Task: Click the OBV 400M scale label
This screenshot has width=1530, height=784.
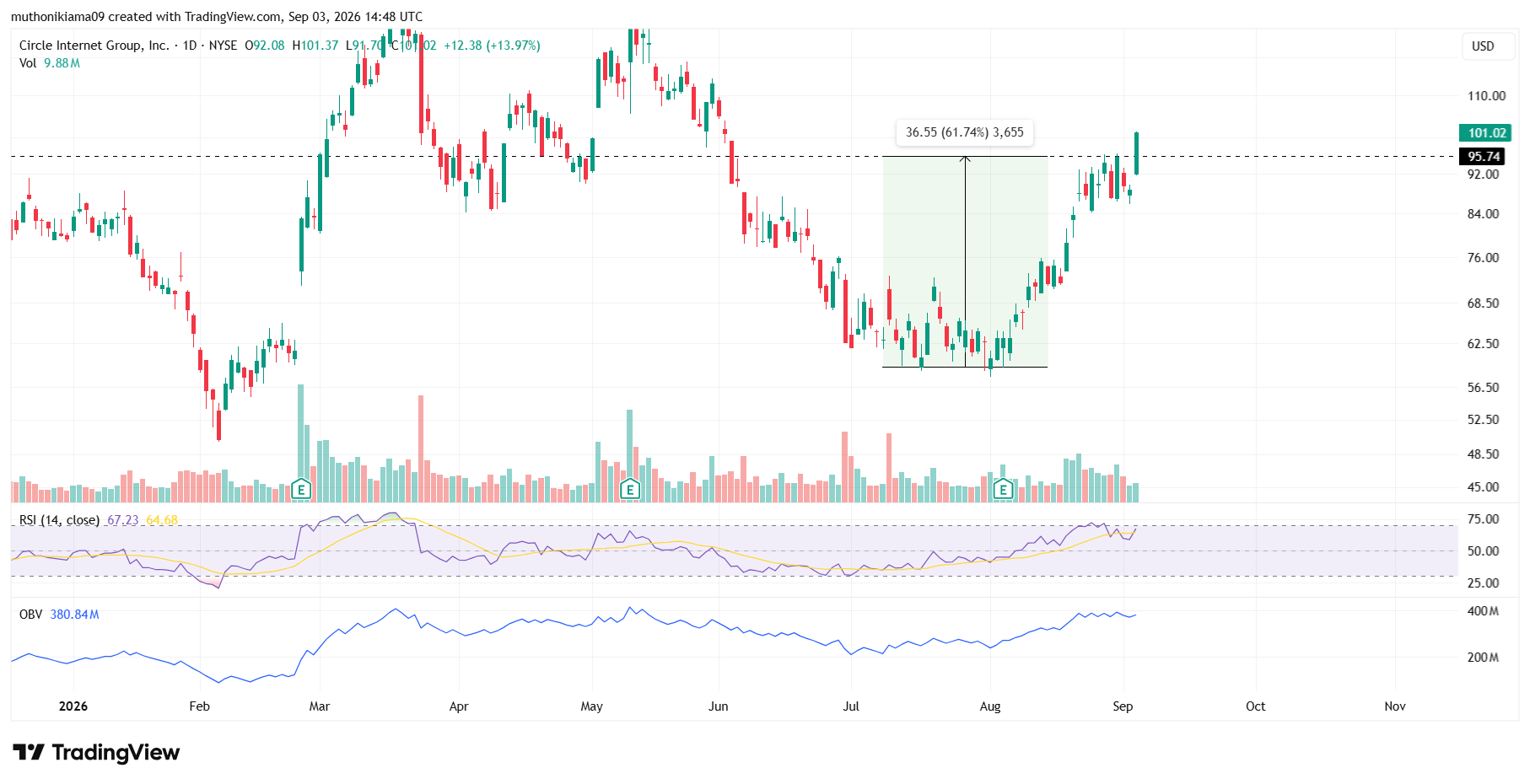Action: (x=1483, y=611)
